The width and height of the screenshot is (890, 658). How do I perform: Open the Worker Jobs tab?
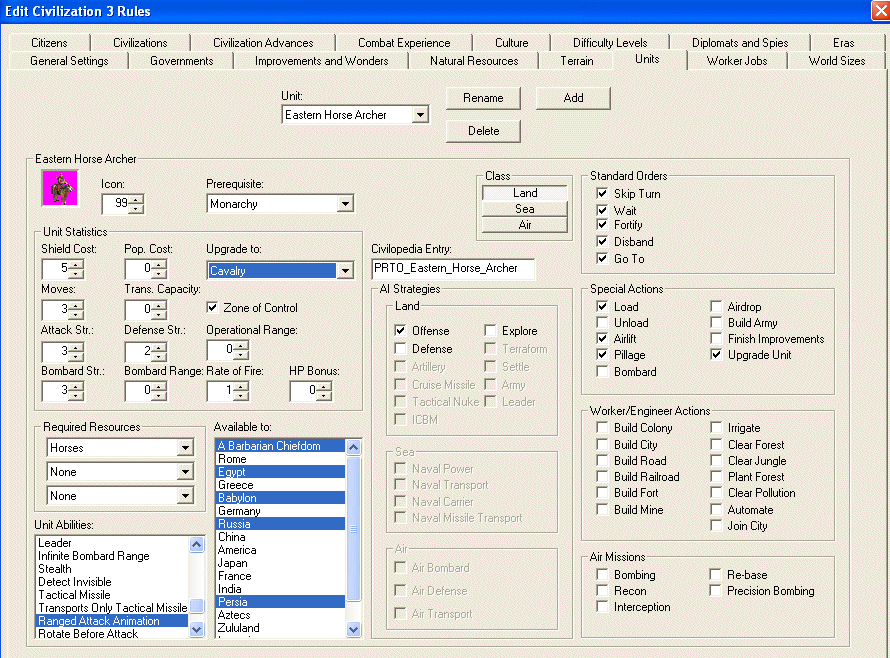click(737, 61)
